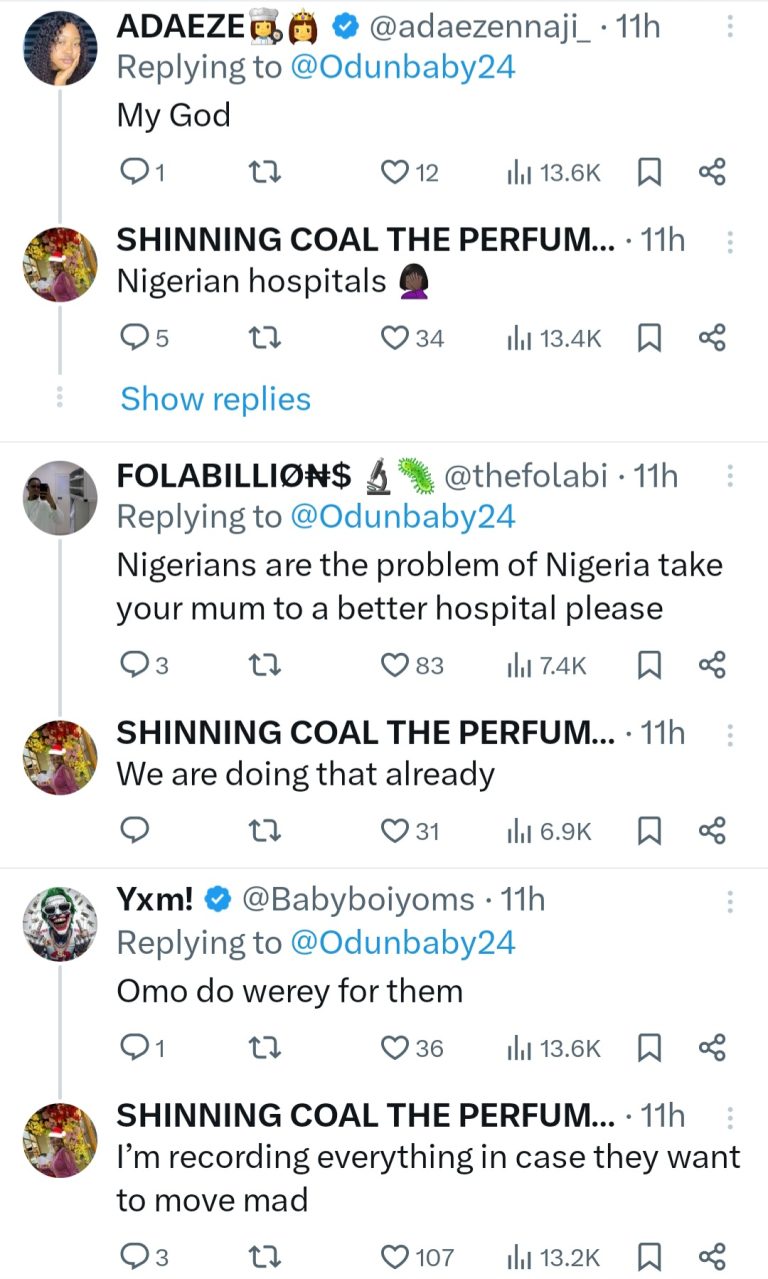Share the "Nigerian hospitals" tweet
Screen dimensions: 768x1279
tap(711, 338)
